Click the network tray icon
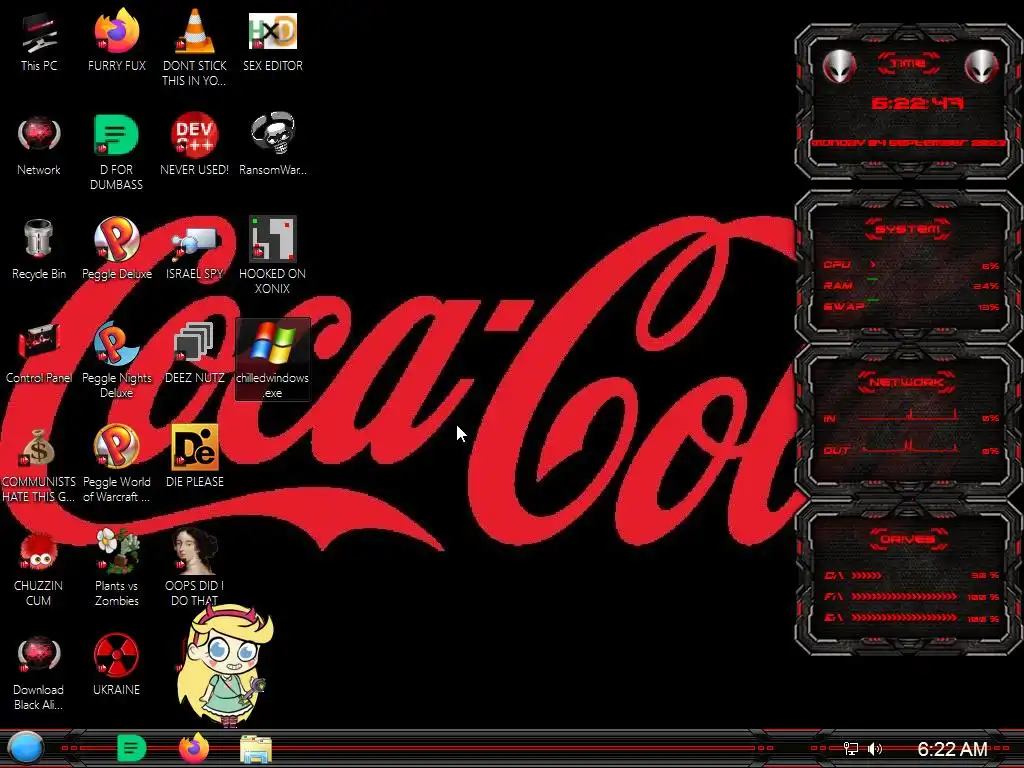 point(850,748)
